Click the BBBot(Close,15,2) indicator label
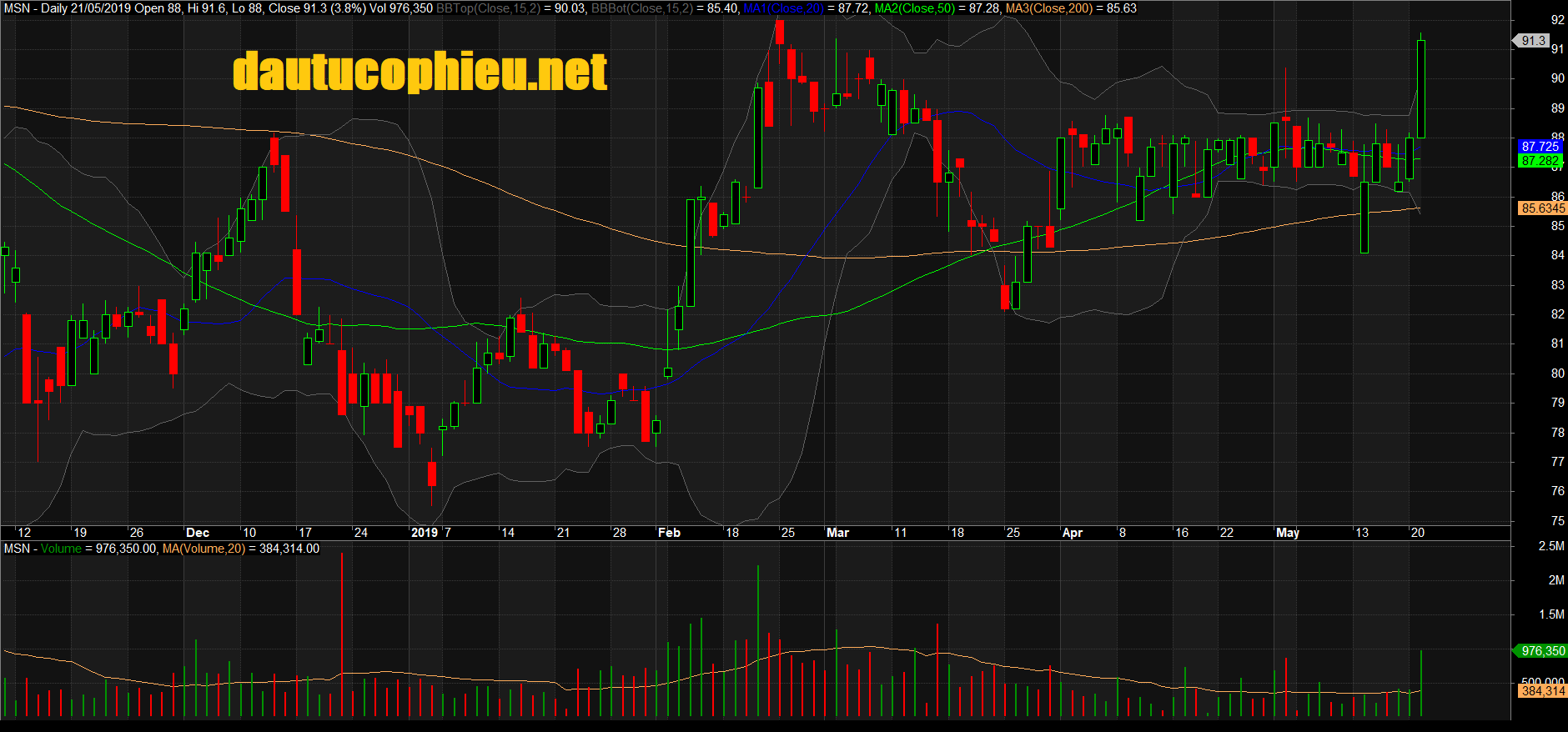The image size is (1568, 732). pos(641,8)
